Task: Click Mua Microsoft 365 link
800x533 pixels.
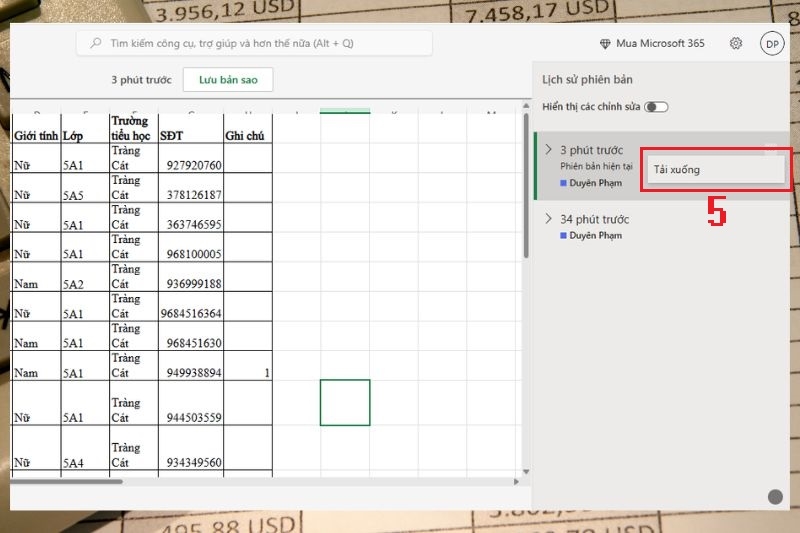Action: pyautogui.click(x=660, y=43)
